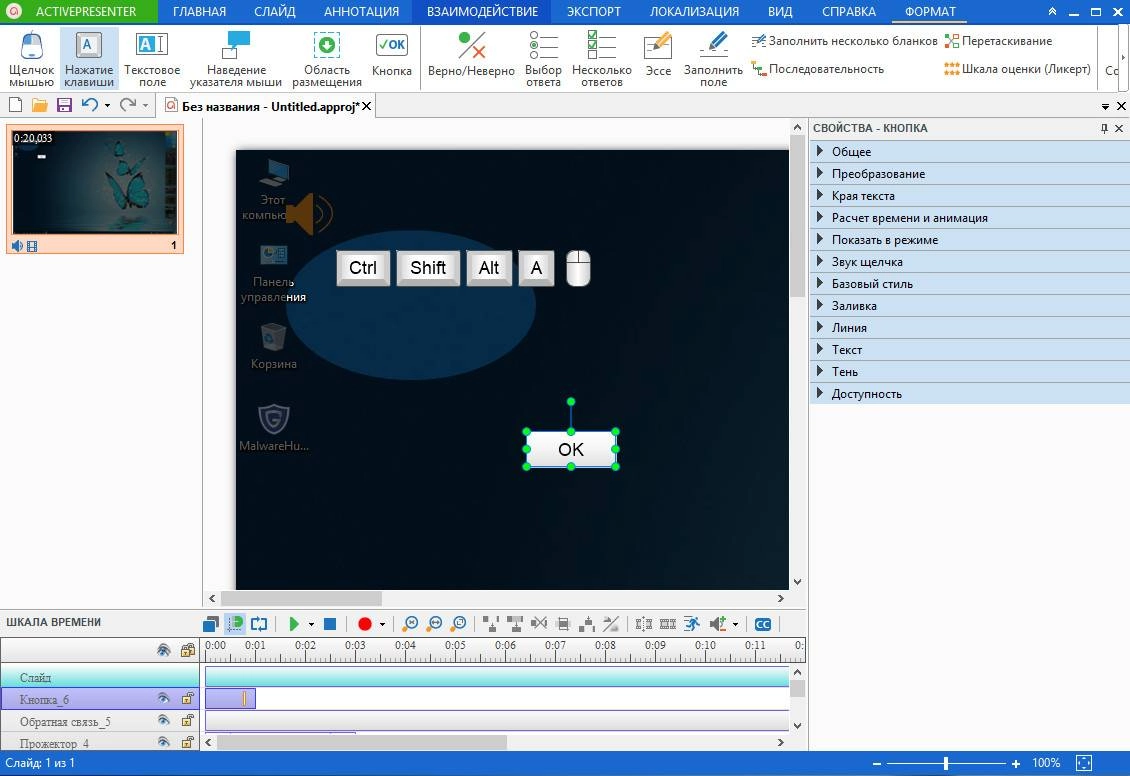The width and height of the screenshot is (1130, 776).
Task: Play the slide preview on the timeline
Action: 293,624
